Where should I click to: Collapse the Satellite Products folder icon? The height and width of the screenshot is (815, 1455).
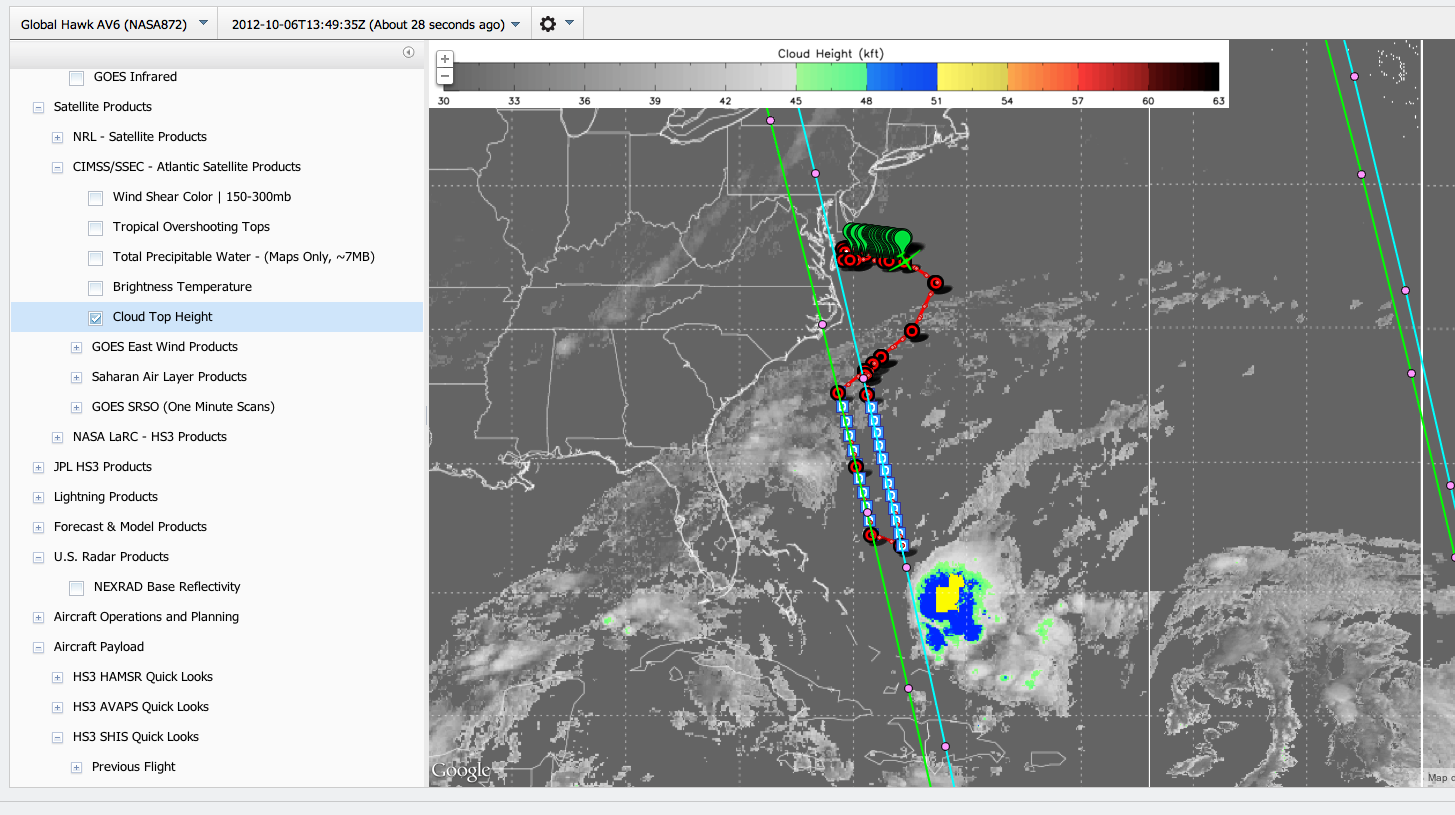38,107
